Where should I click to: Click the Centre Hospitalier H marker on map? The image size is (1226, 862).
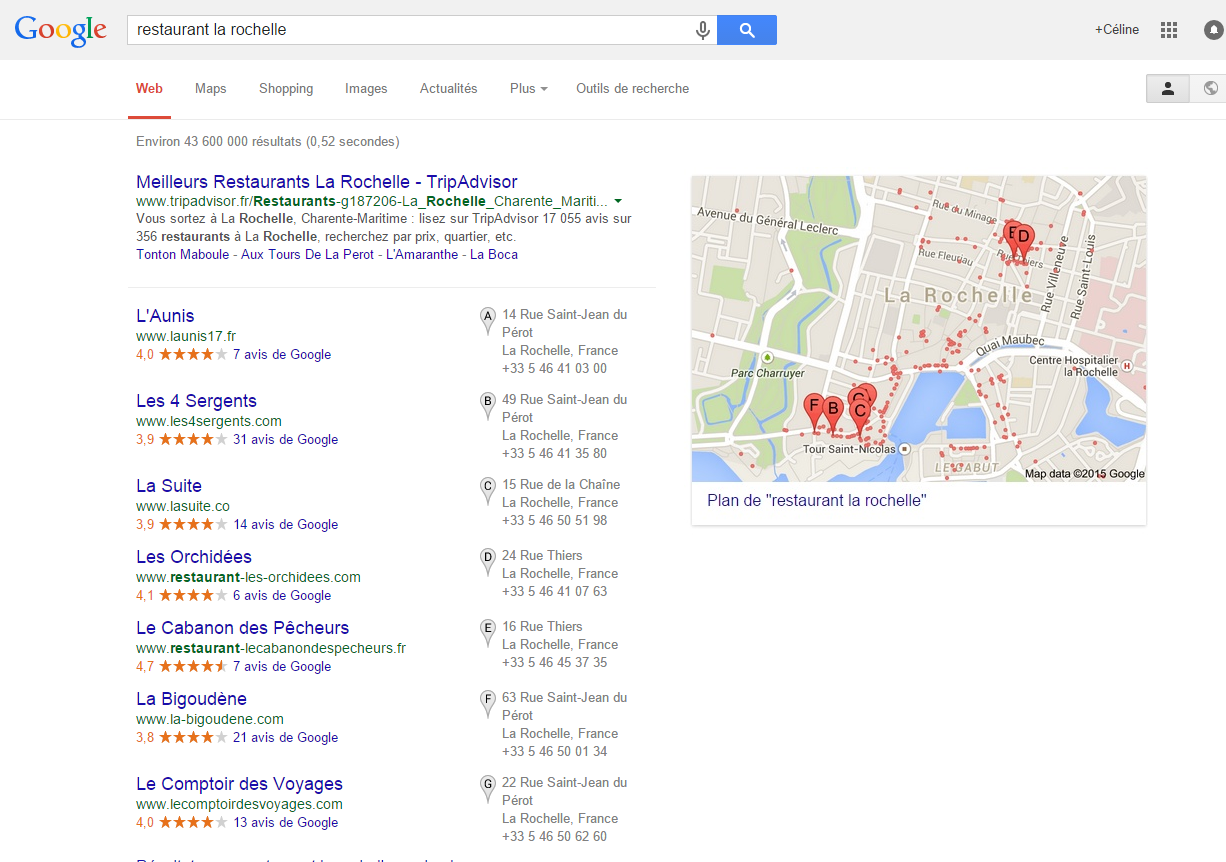click(1127, 366)
